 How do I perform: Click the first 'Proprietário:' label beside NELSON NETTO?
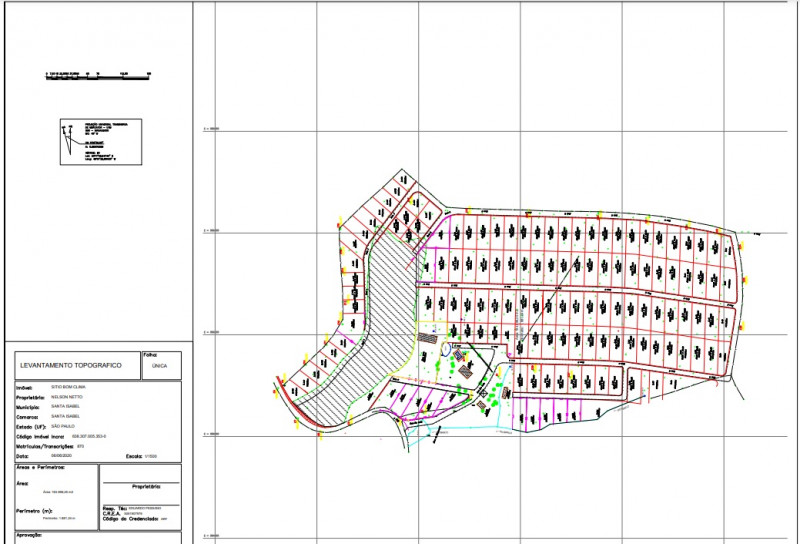click(x=30, y=398)
